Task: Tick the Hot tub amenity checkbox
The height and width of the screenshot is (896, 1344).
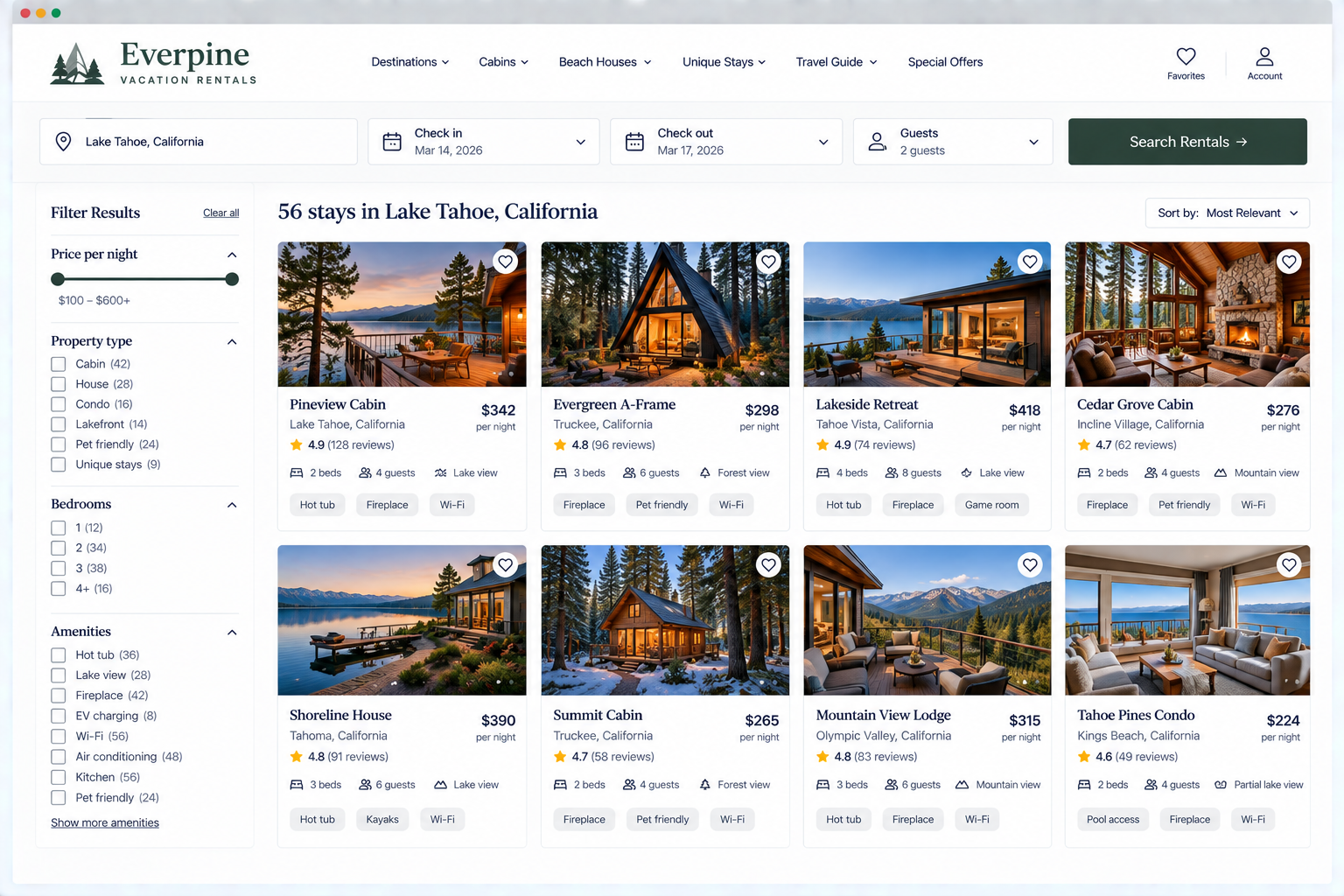Action: click(x=59, y=655)
